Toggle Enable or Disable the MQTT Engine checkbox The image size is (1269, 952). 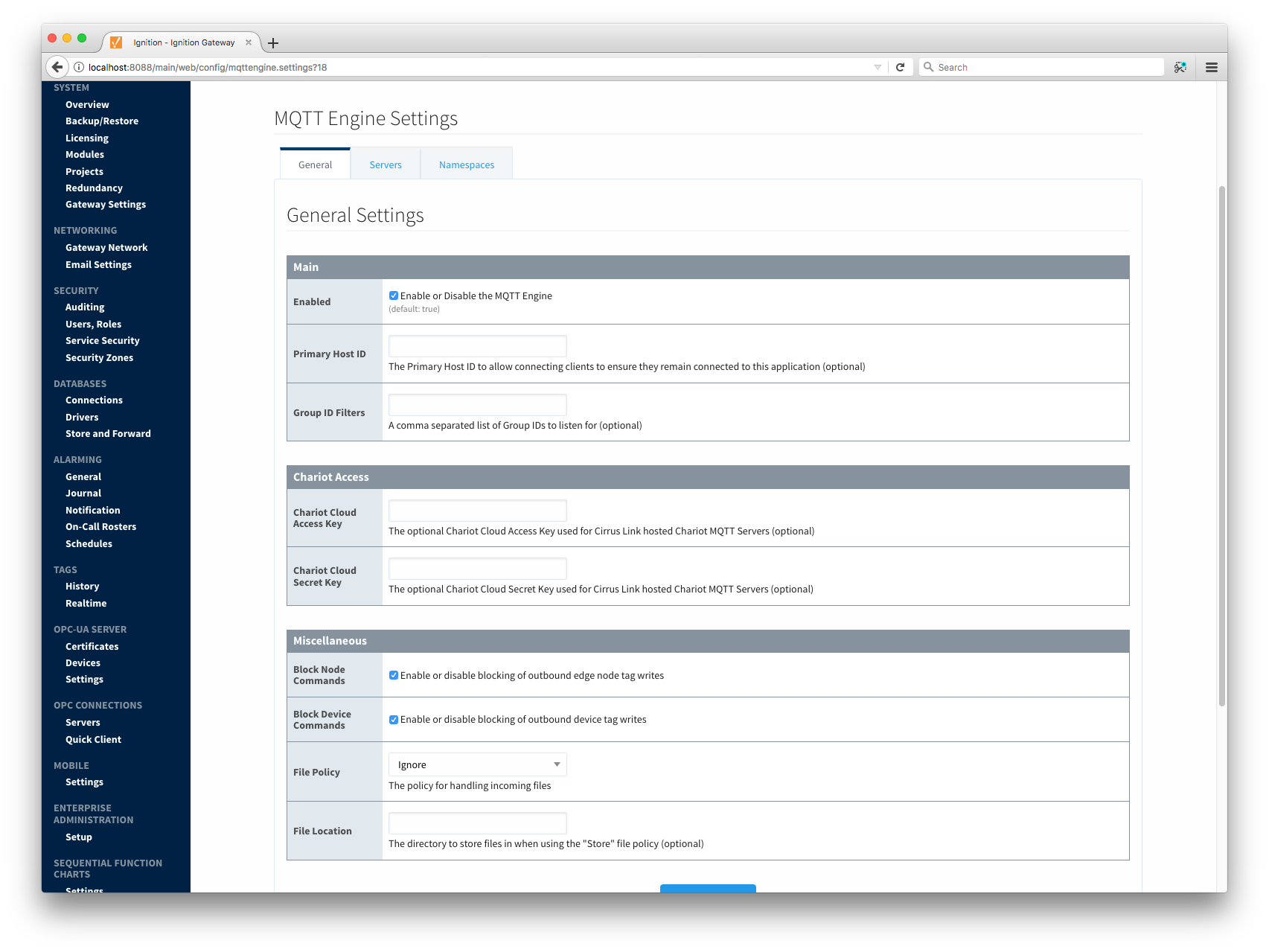point(394,295)
